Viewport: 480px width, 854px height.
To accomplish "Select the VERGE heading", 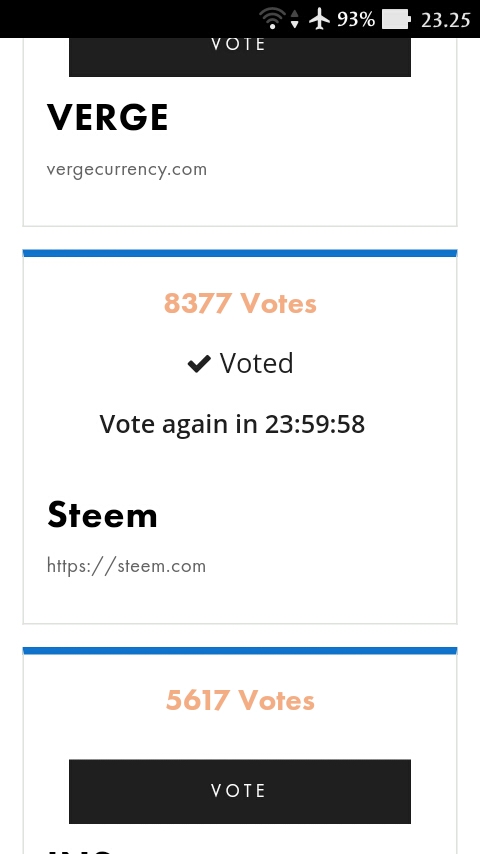I will [108, 117].
